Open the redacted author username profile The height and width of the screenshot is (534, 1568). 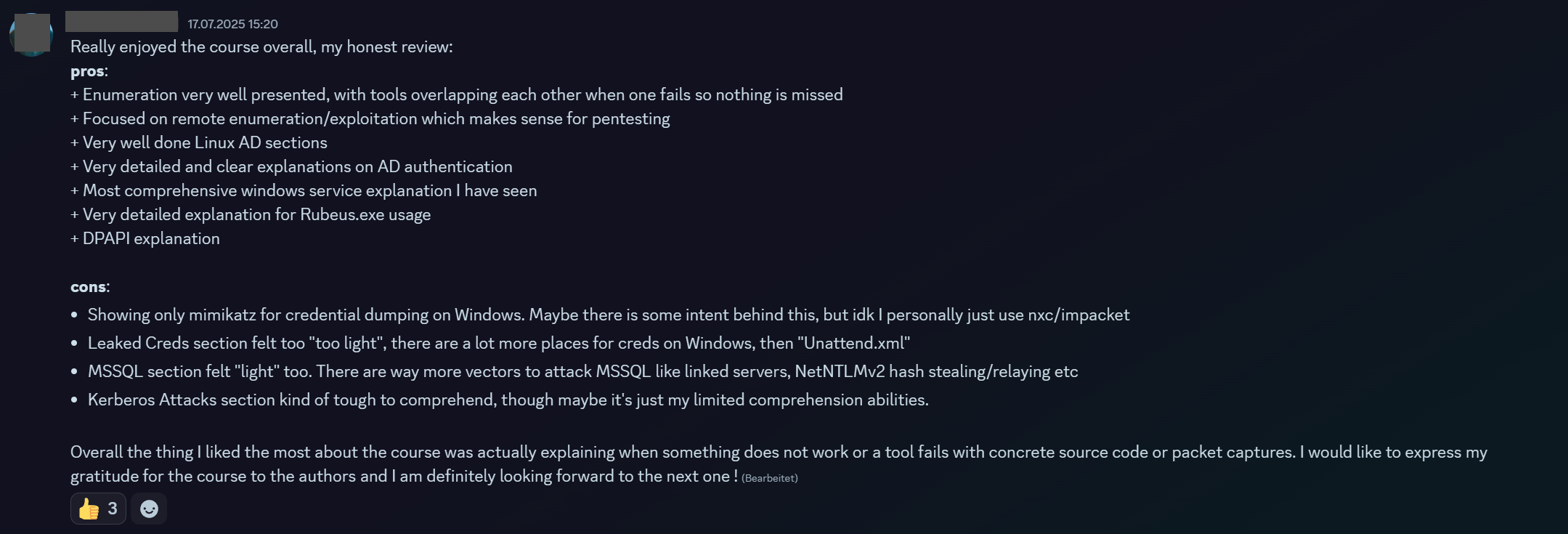coord(121,22)
